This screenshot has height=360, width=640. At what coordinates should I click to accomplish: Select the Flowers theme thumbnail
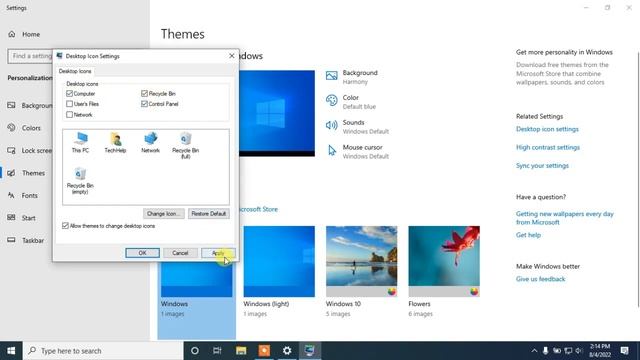pos(444,262)
